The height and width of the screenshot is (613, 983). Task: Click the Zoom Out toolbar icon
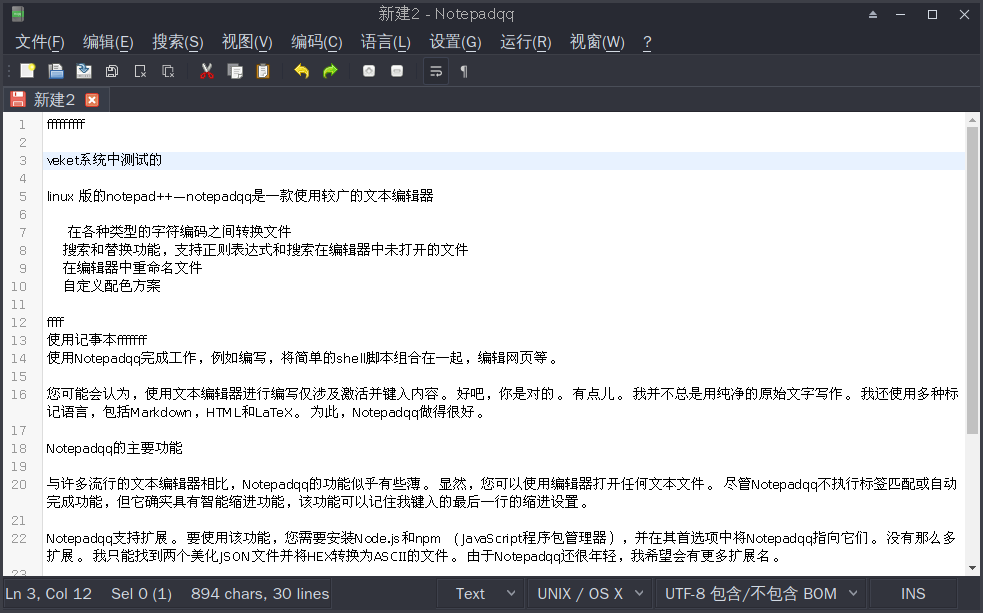coord(397,71)
